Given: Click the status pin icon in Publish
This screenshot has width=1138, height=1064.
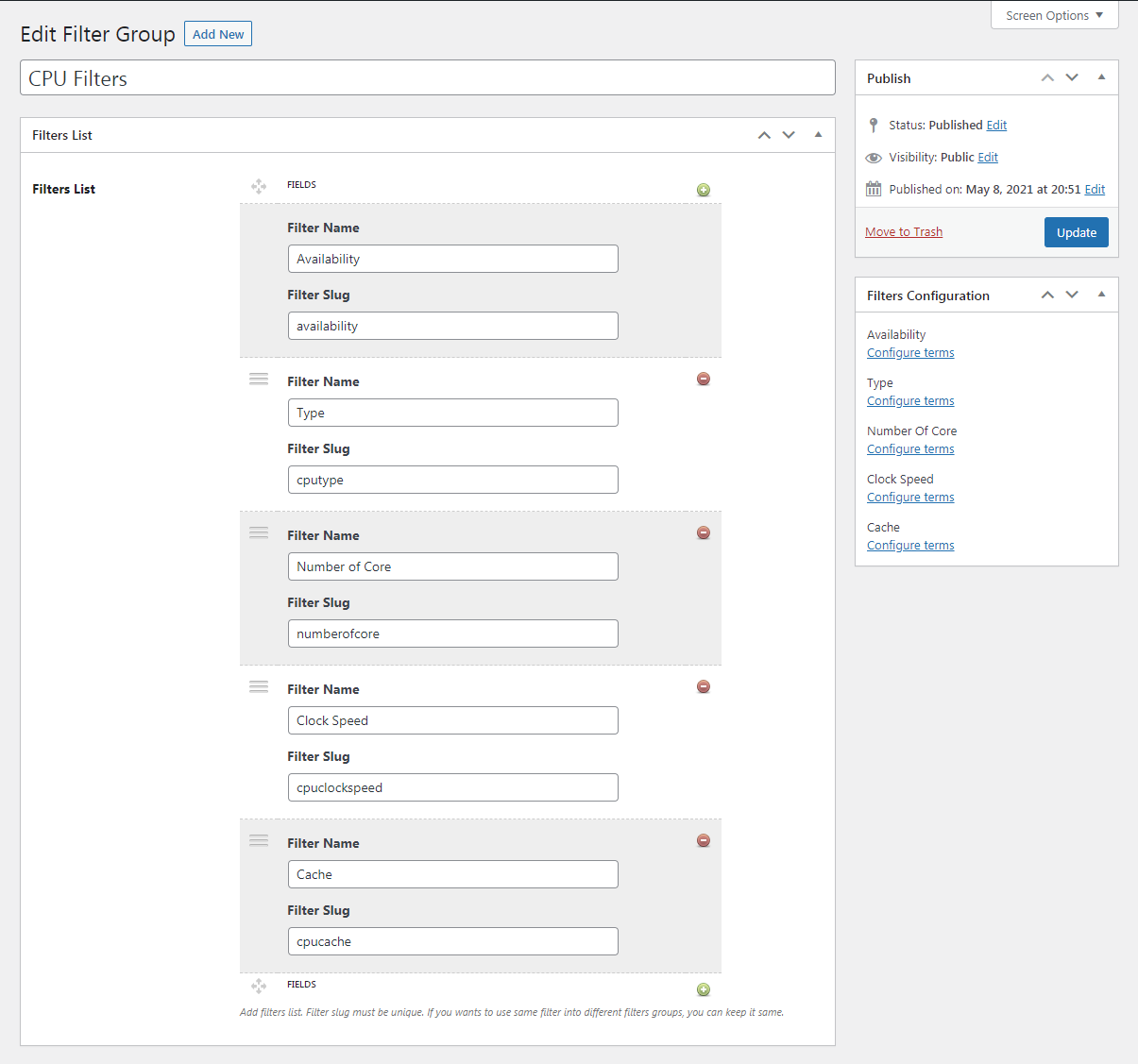Looking at the screenshot, I should click(874, 125).
